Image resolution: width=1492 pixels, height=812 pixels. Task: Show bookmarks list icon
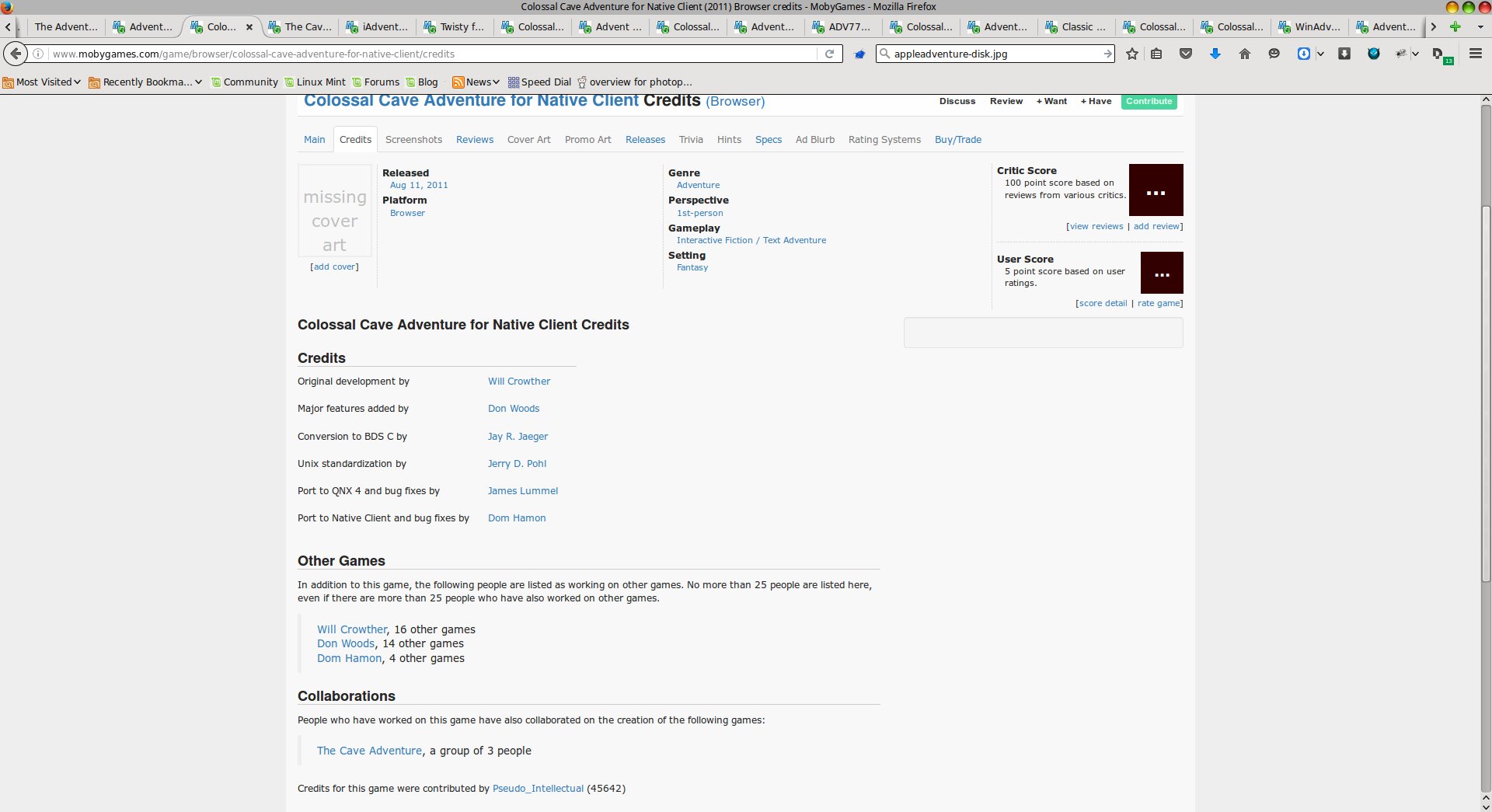1157,54
